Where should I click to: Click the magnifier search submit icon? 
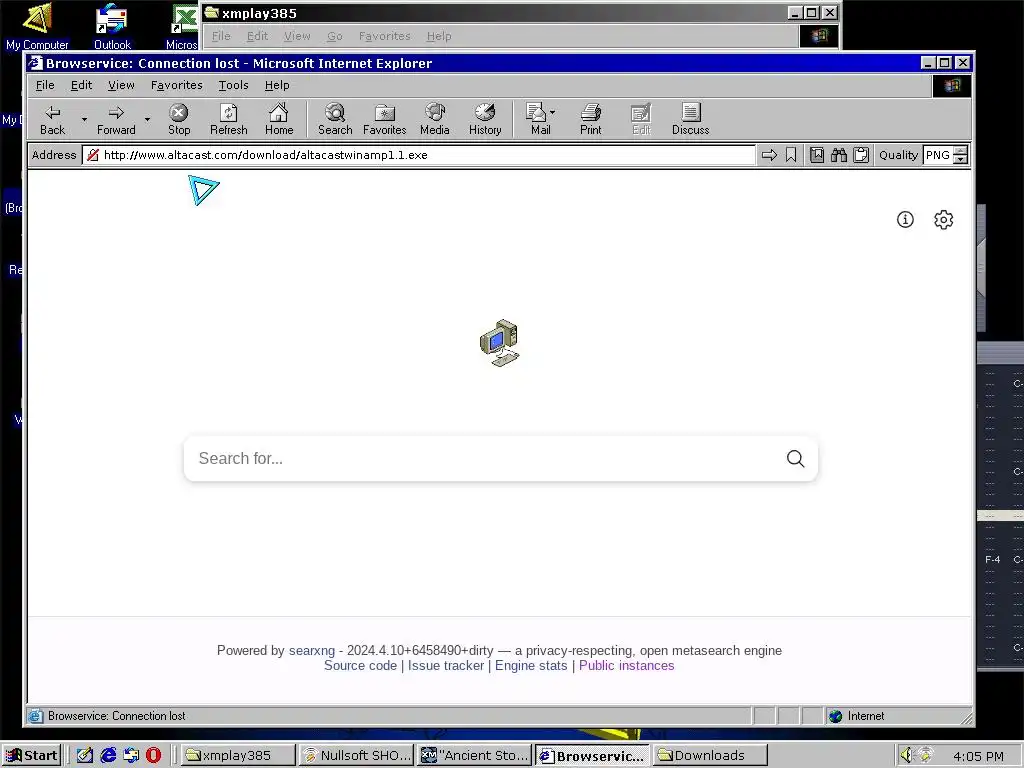click(x=795, y=458)
